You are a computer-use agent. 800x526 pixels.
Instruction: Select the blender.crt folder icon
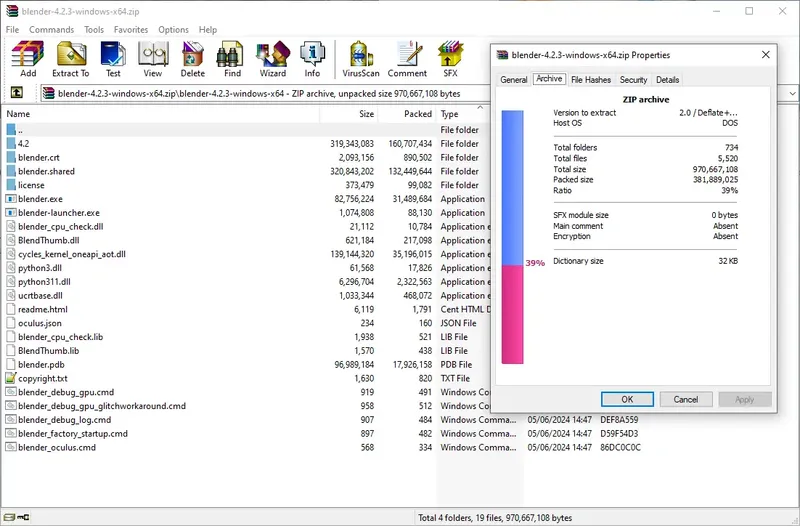[11, 158]
